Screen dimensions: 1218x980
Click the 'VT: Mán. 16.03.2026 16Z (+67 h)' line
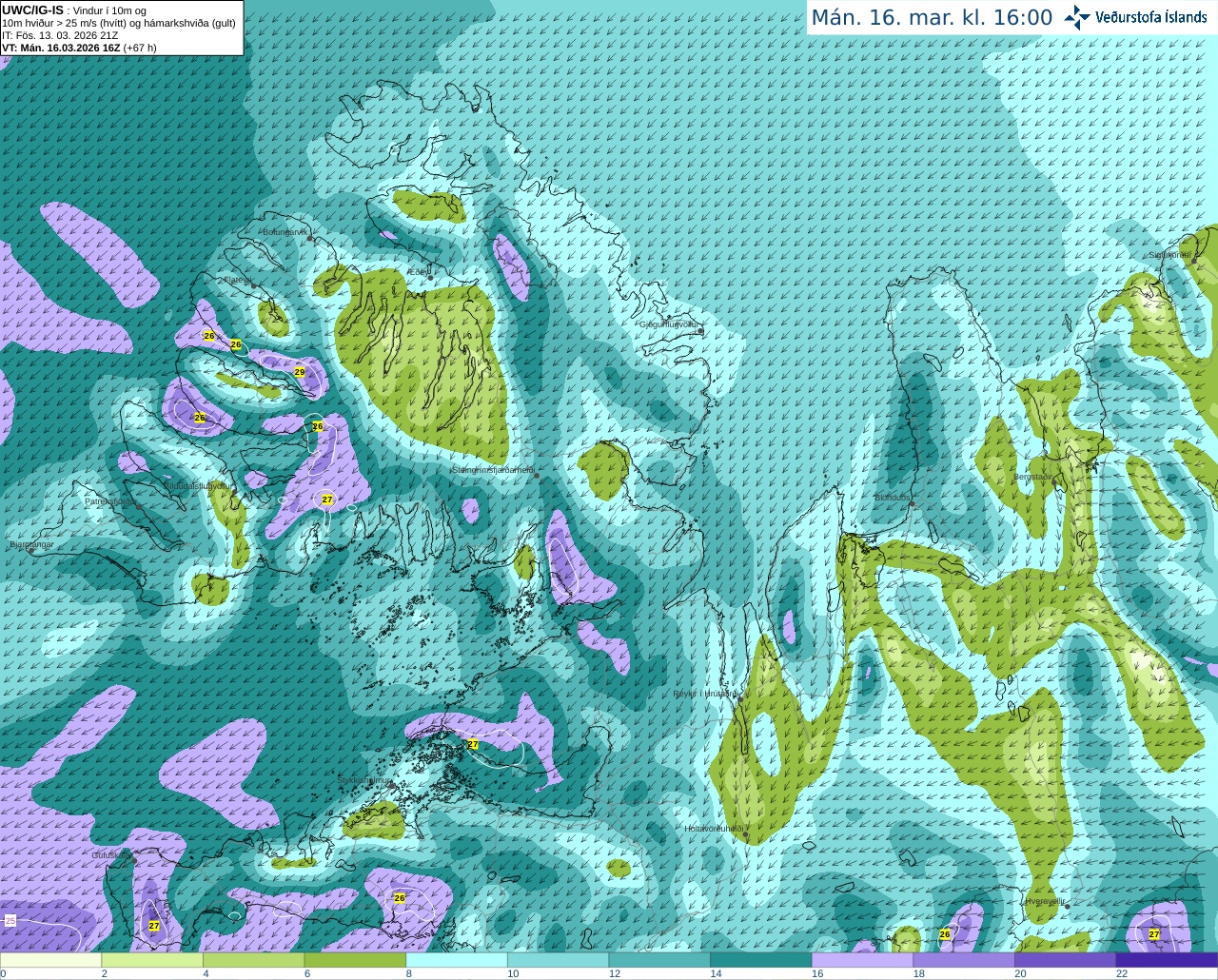point(79,48)
